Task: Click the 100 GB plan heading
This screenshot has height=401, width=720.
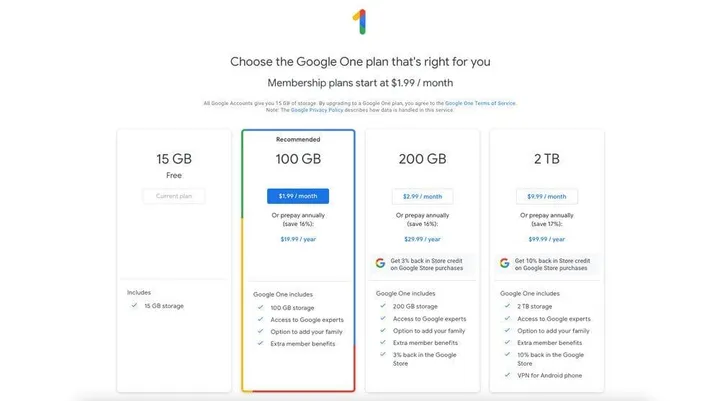Action: coord(297,160)
